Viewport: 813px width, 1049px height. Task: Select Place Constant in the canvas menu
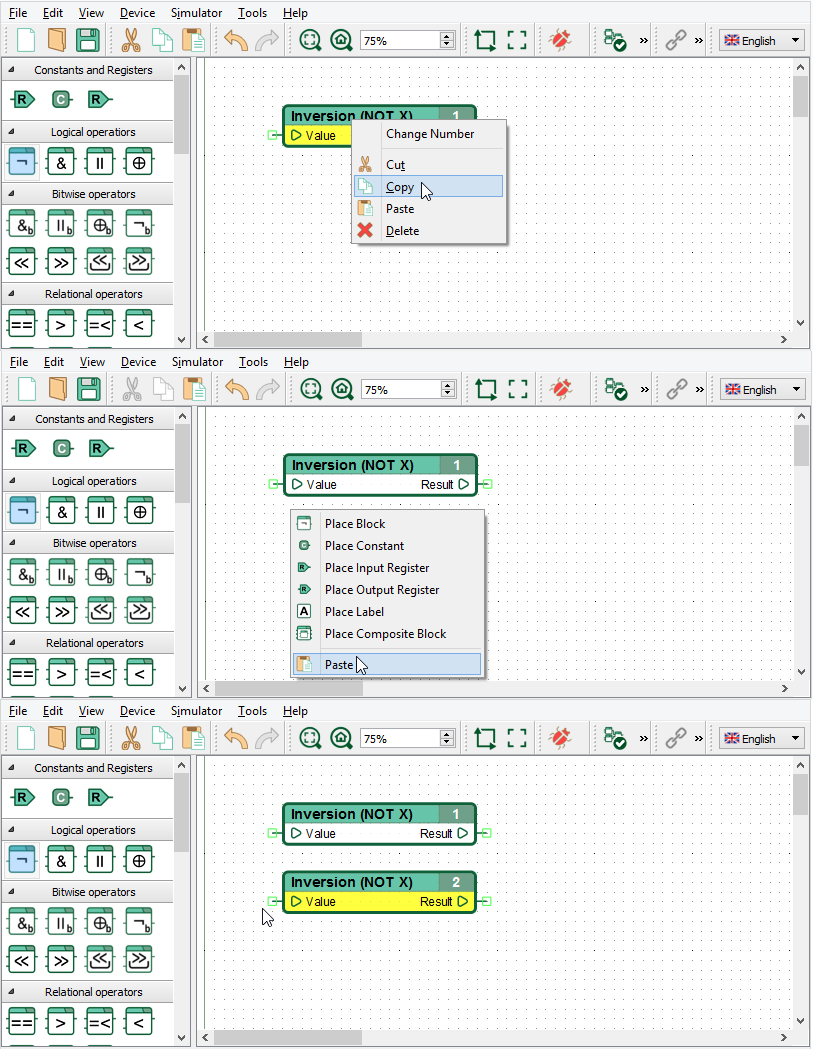[387, 546]
